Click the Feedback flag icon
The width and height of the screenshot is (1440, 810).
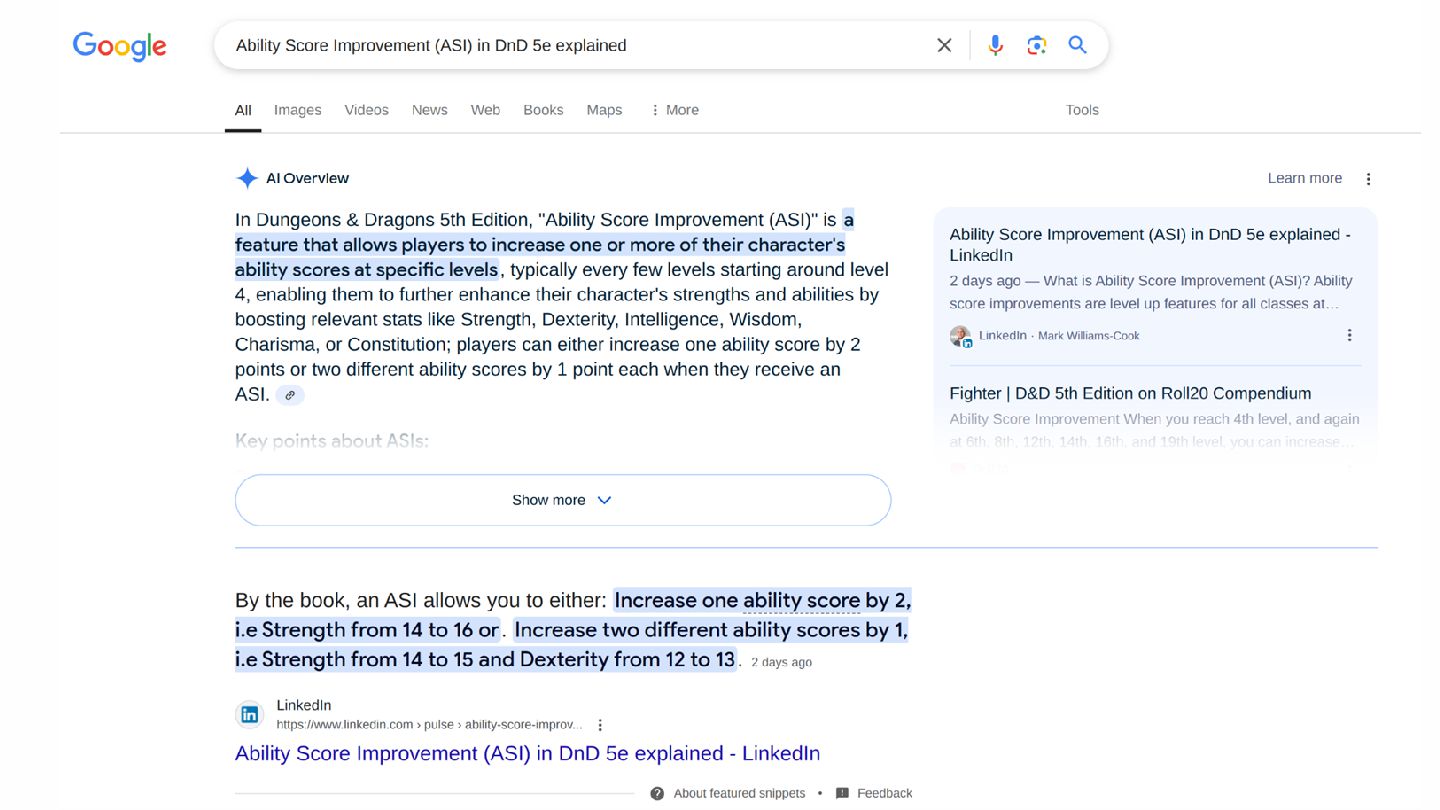[842, 793]
